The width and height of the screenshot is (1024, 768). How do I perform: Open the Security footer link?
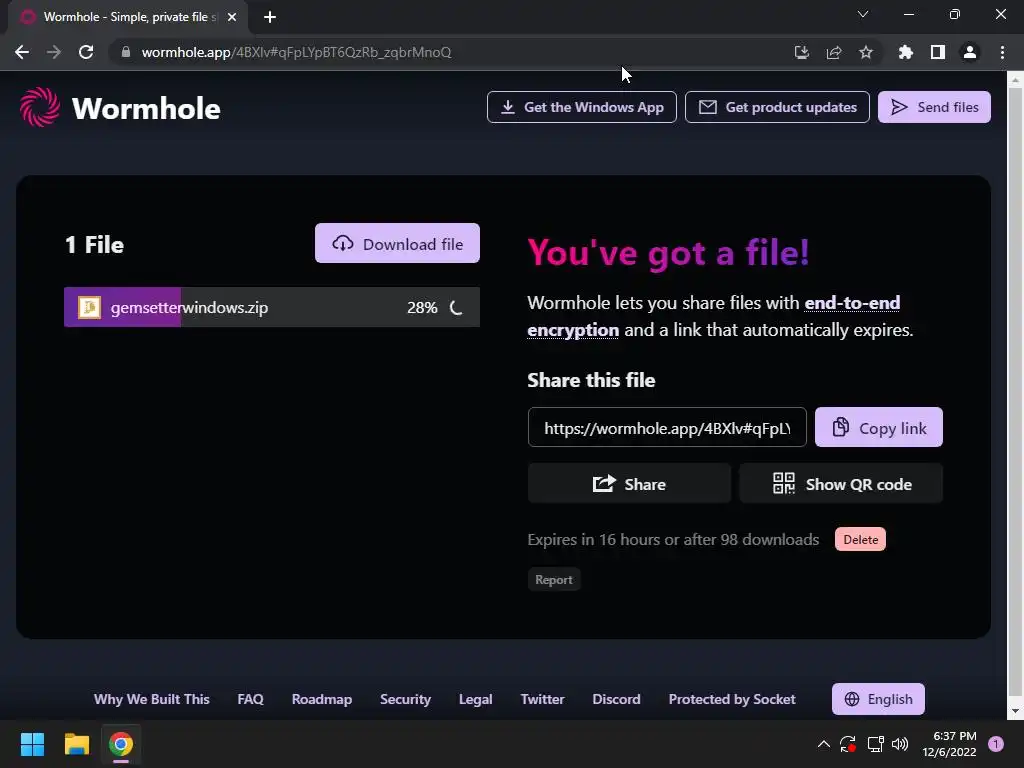coord(405,699)
